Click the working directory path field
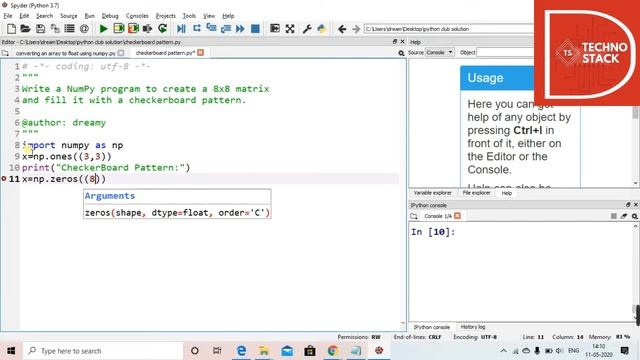This screenshot has width=640, height=360. point(449,29)
